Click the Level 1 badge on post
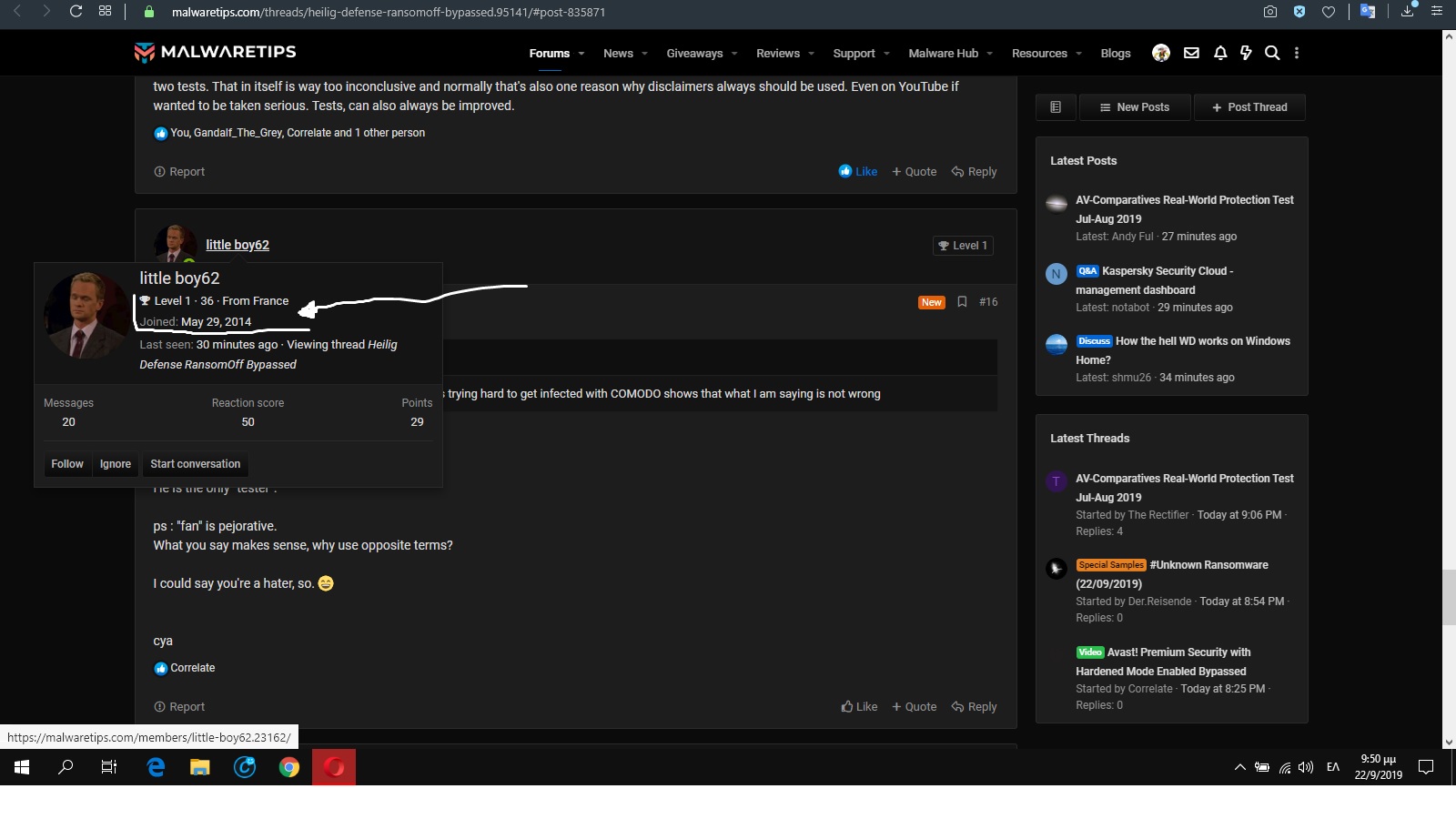The height and width of the screenshot is (819, 1456). [x=963, y=246]
